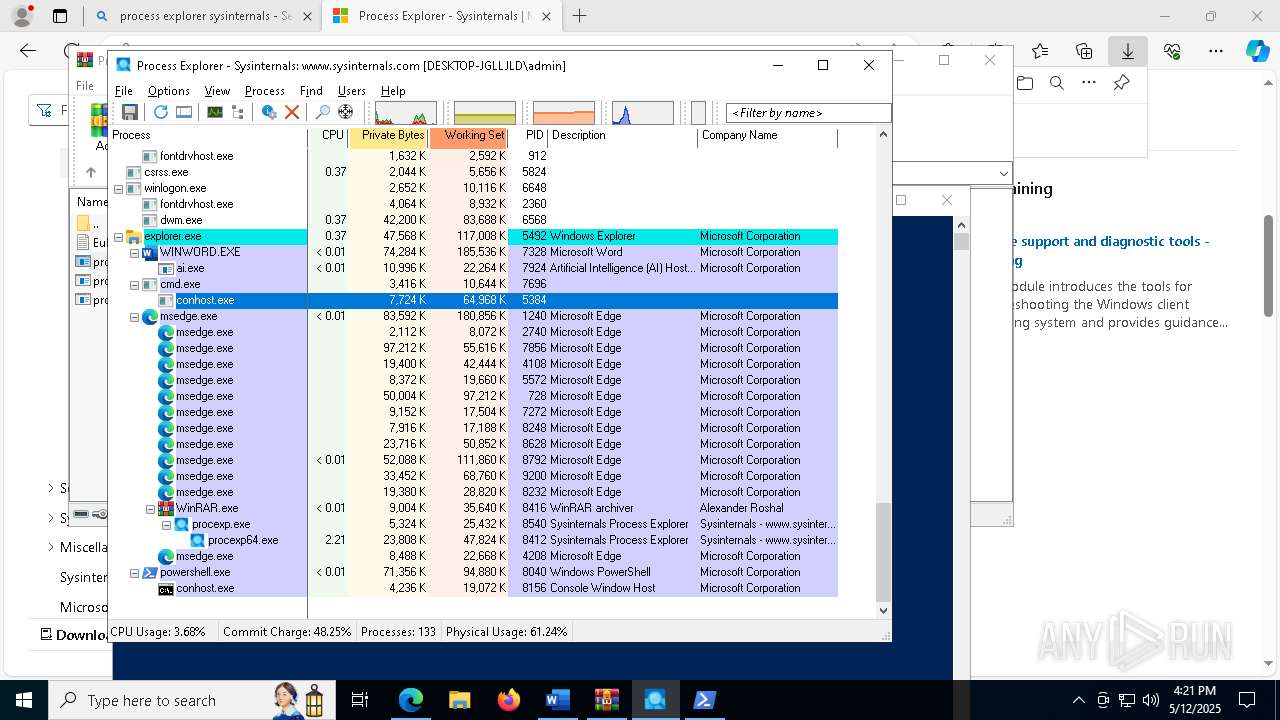Pin the downloads panel with pin icon

(x=1122, y=83)
